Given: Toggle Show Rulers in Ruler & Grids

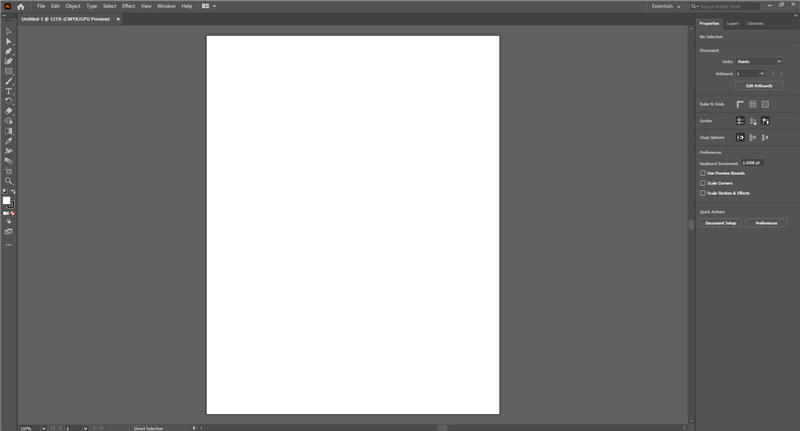Looking at the screenshot, I should (x=740, y=104).
